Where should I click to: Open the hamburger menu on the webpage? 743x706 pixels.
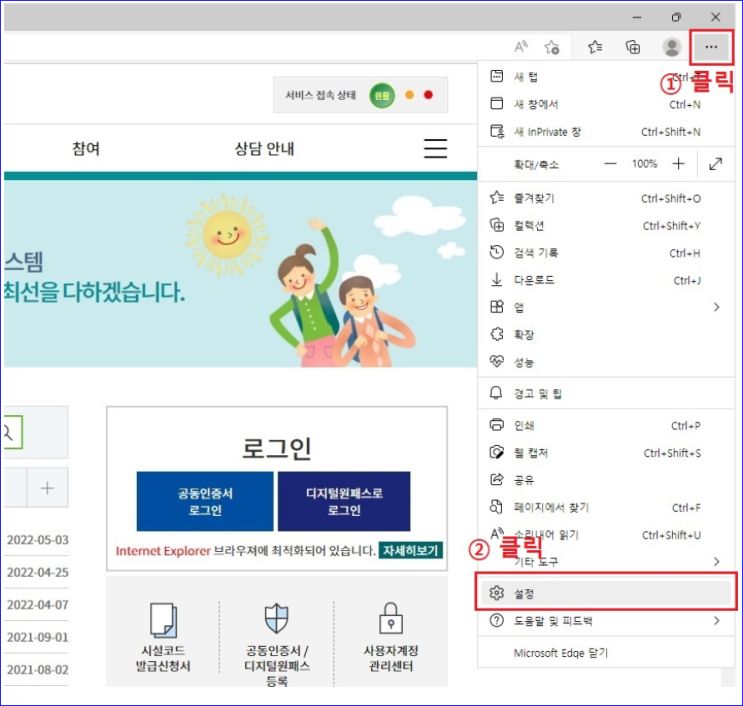(x=435, y=148)
